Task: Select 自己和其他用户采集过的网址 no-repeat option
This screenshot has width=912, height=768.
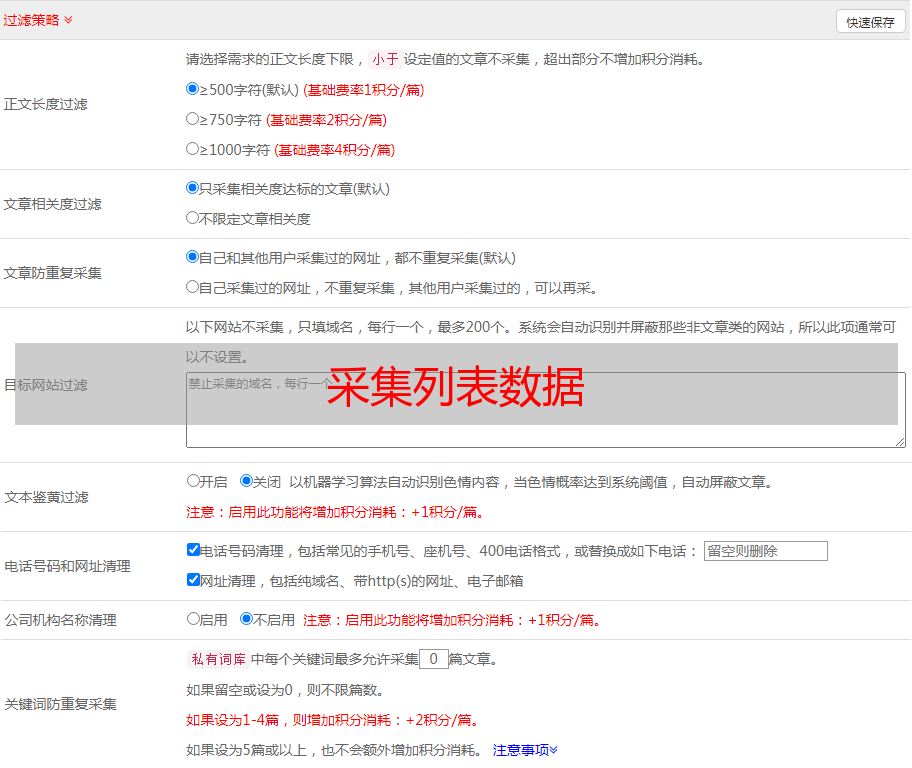Action: click(193, 257)
